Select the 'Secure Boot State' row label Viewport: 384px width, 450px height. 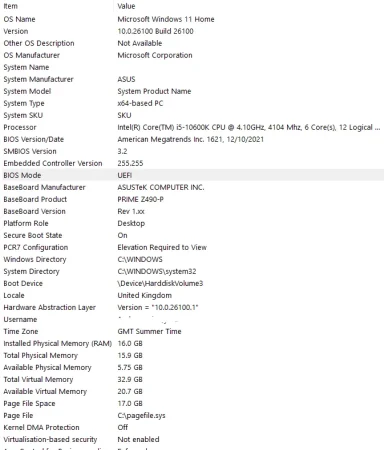33,235
